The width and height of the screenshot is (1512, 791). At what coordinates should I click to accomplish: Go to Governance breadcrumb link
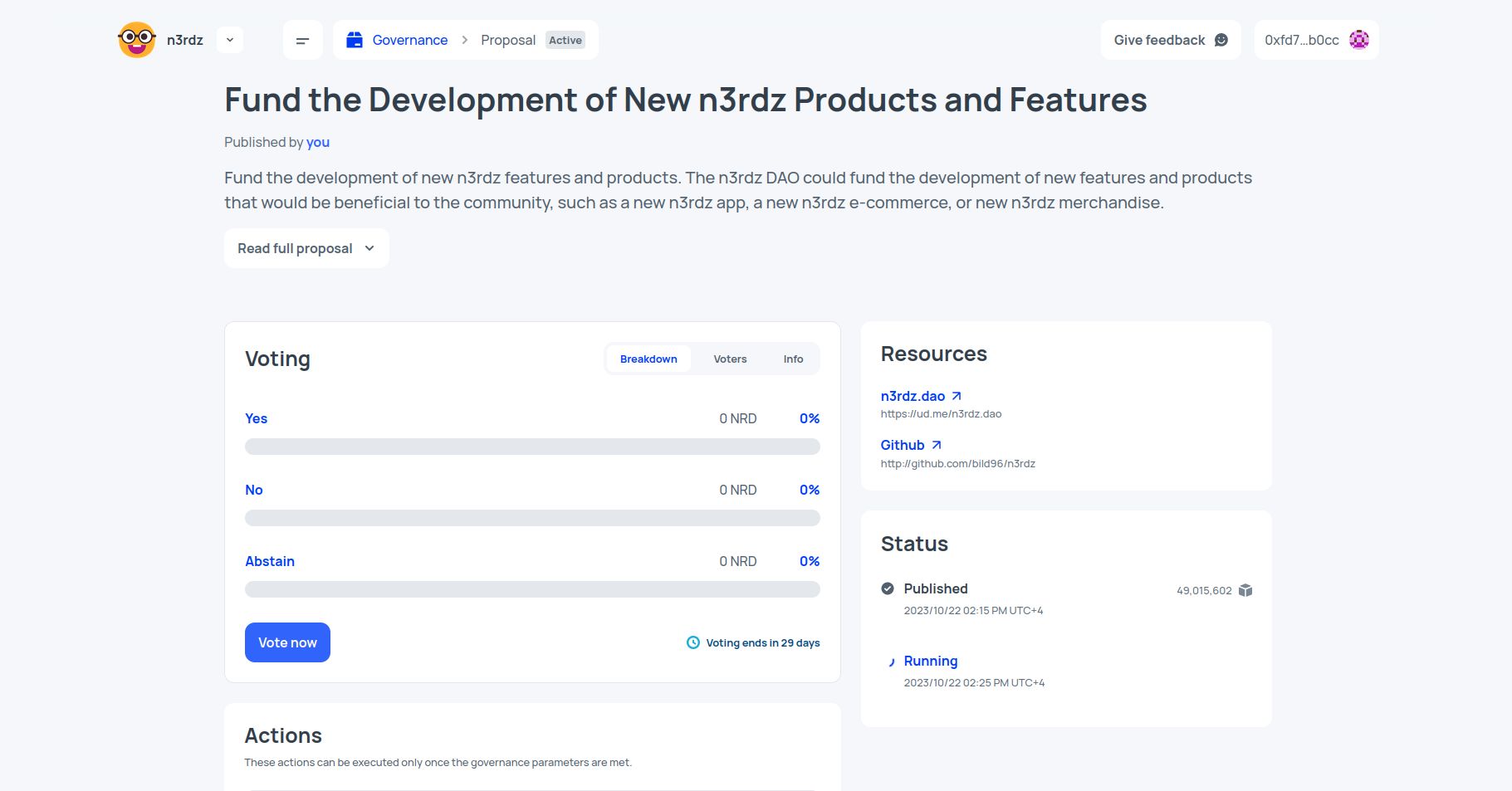tap(410, 40)
